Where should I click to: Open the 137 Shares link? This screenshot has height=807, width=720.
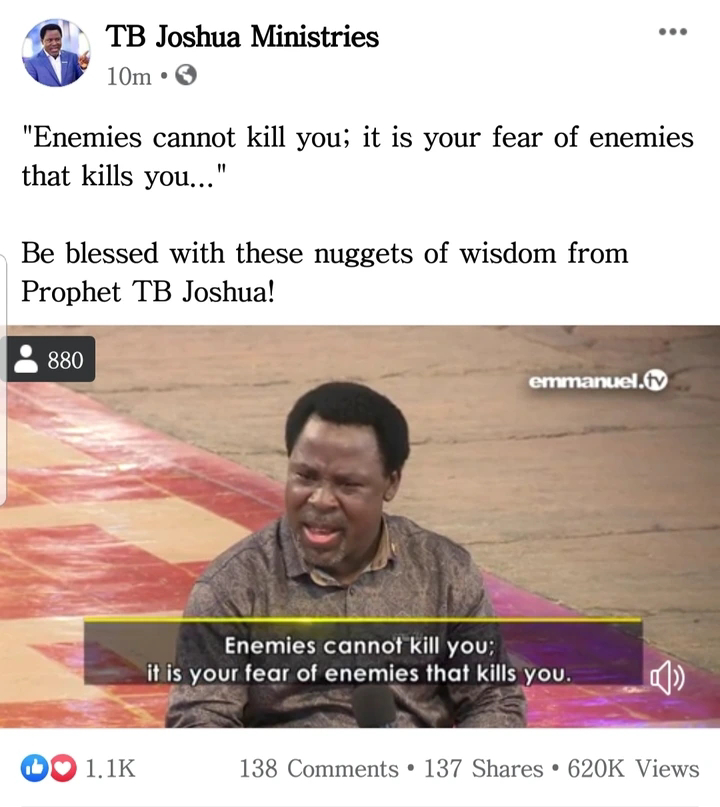(x=483, y=768)
